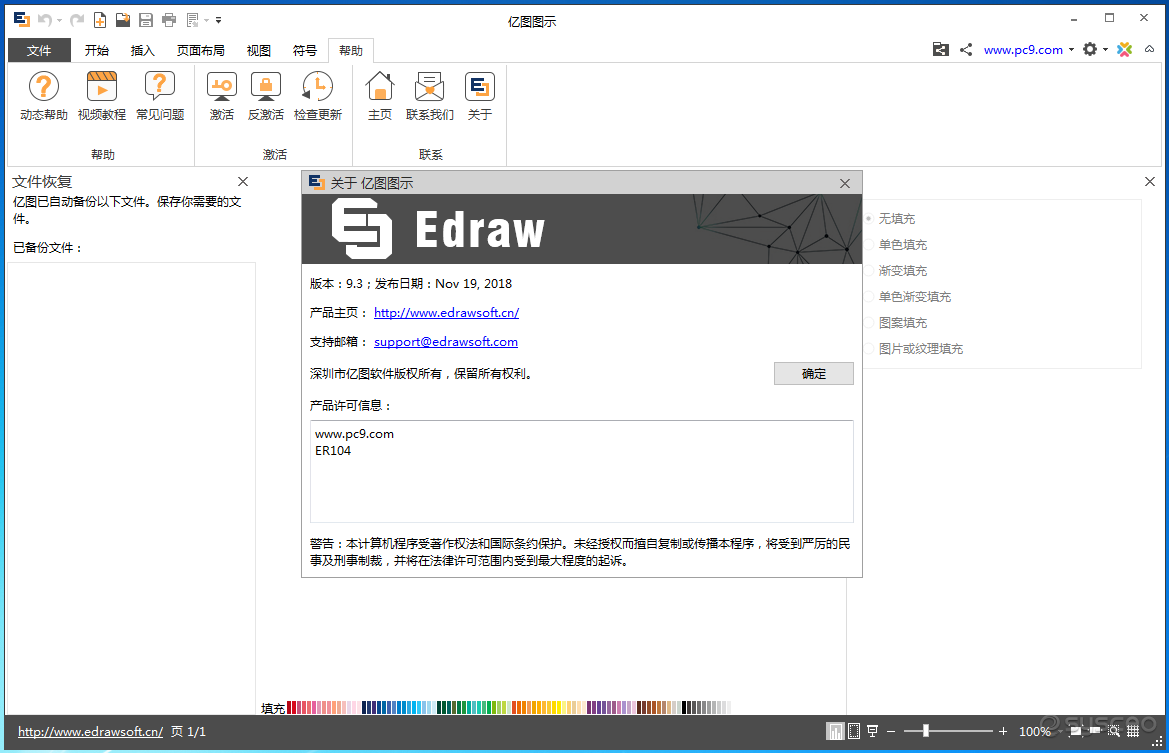The image size is (1169, 753).
Task: Click the zoom slider handle
Action: pos(926,731)
